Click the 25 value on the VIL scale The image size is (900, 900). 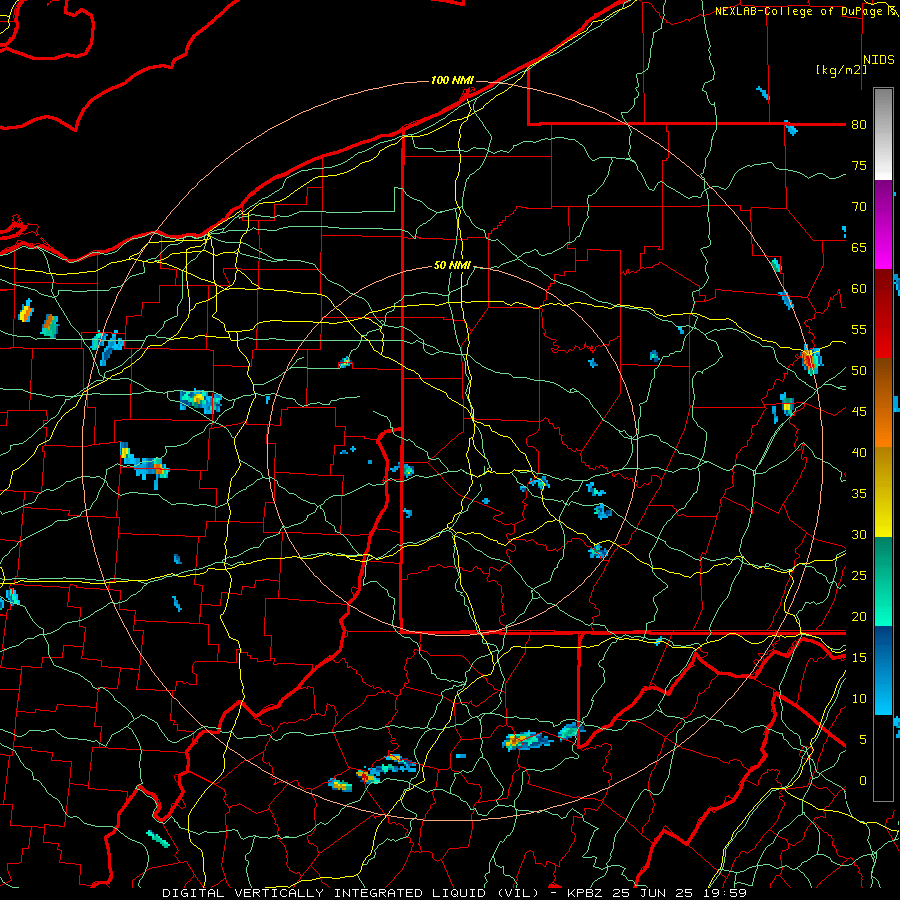pos(859,576)
